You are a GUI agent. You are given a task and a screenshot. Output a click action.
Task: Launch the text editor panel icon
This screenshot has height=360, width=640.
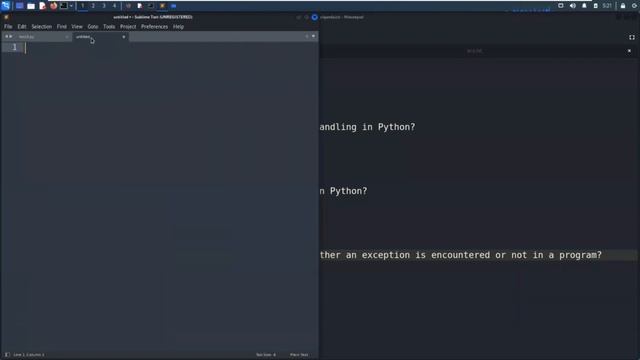pyautogui.click(x=42, y=6)
